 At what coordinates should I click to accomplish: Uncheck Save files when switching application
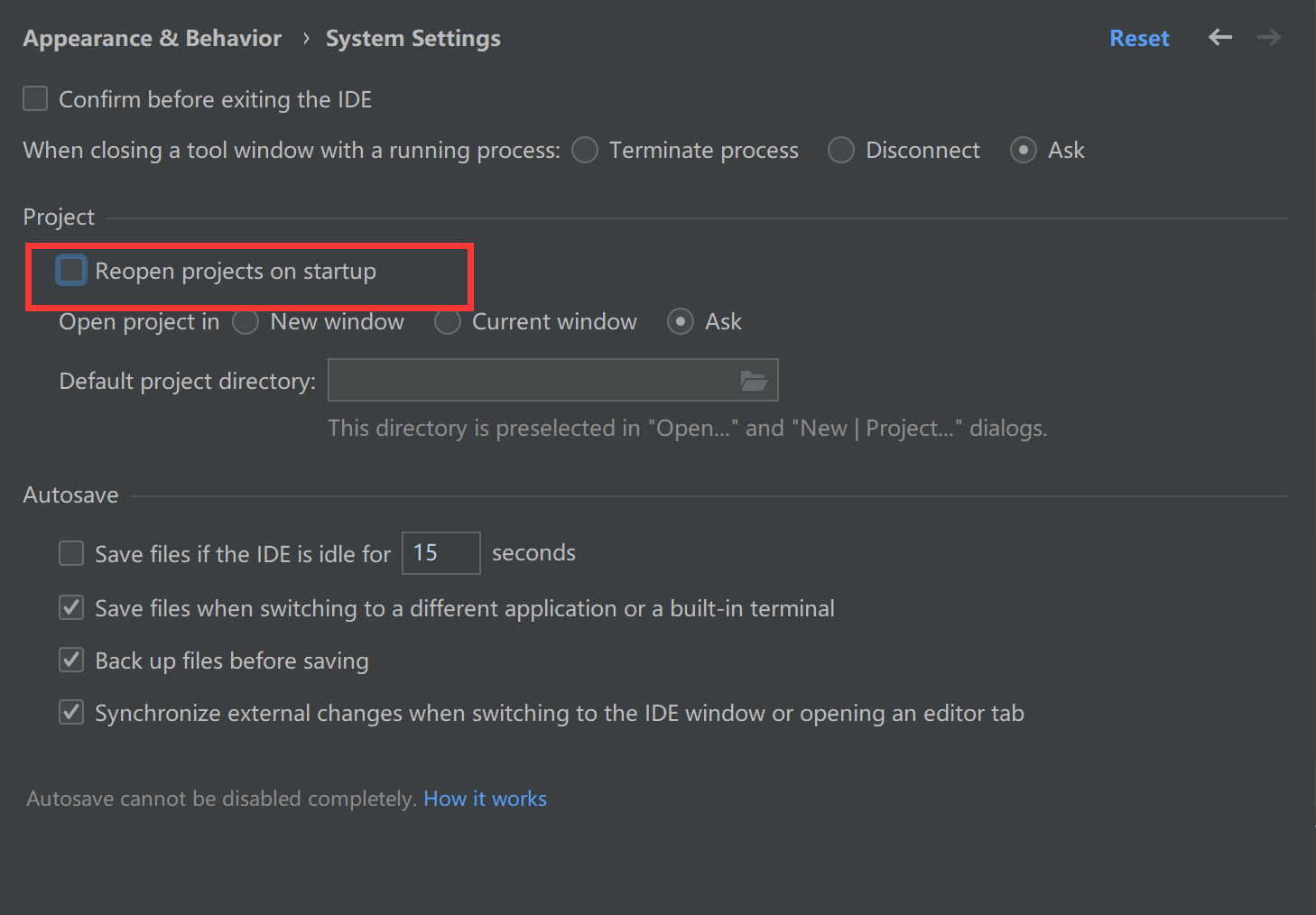71,607
